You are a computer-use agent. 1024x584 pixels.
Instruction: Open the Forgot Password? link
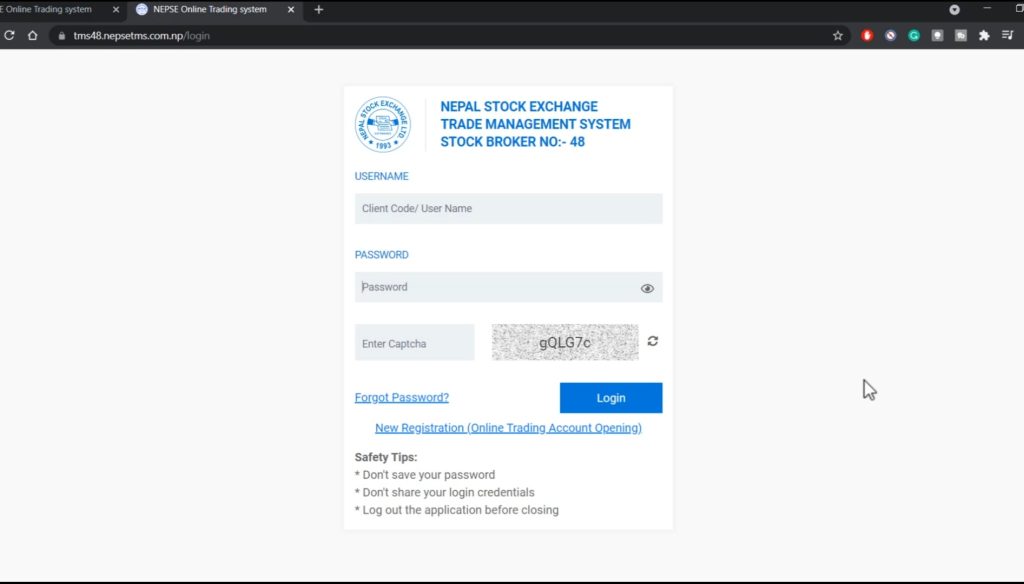pyautogui.click(x=402, y=397)
